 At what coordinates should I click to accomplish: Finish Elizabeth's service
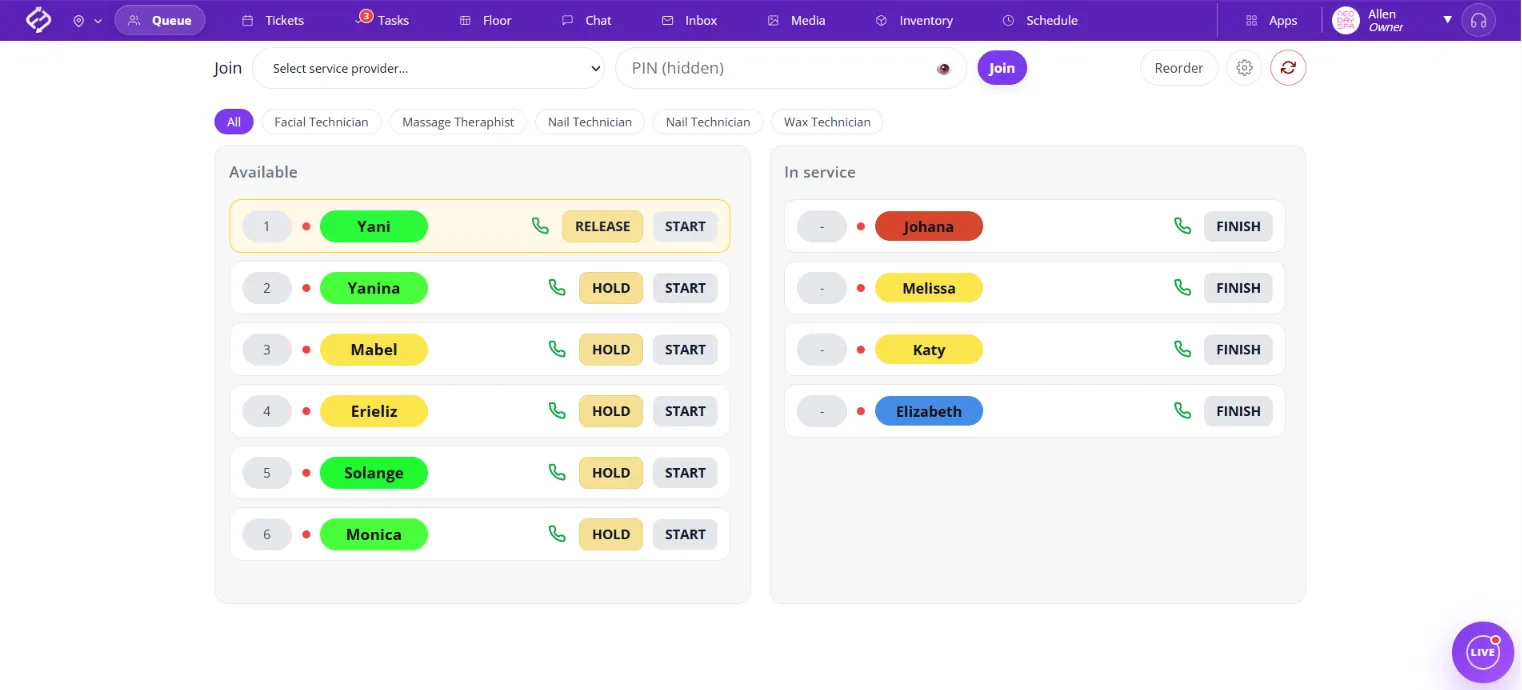tap(1238, 411)
